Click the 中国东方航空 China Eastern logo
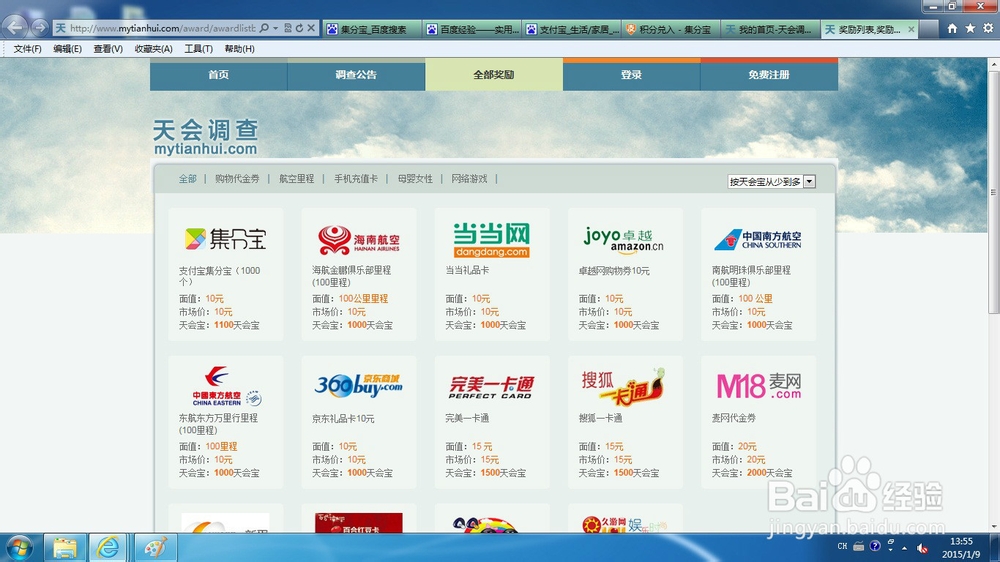 [225, 387]
